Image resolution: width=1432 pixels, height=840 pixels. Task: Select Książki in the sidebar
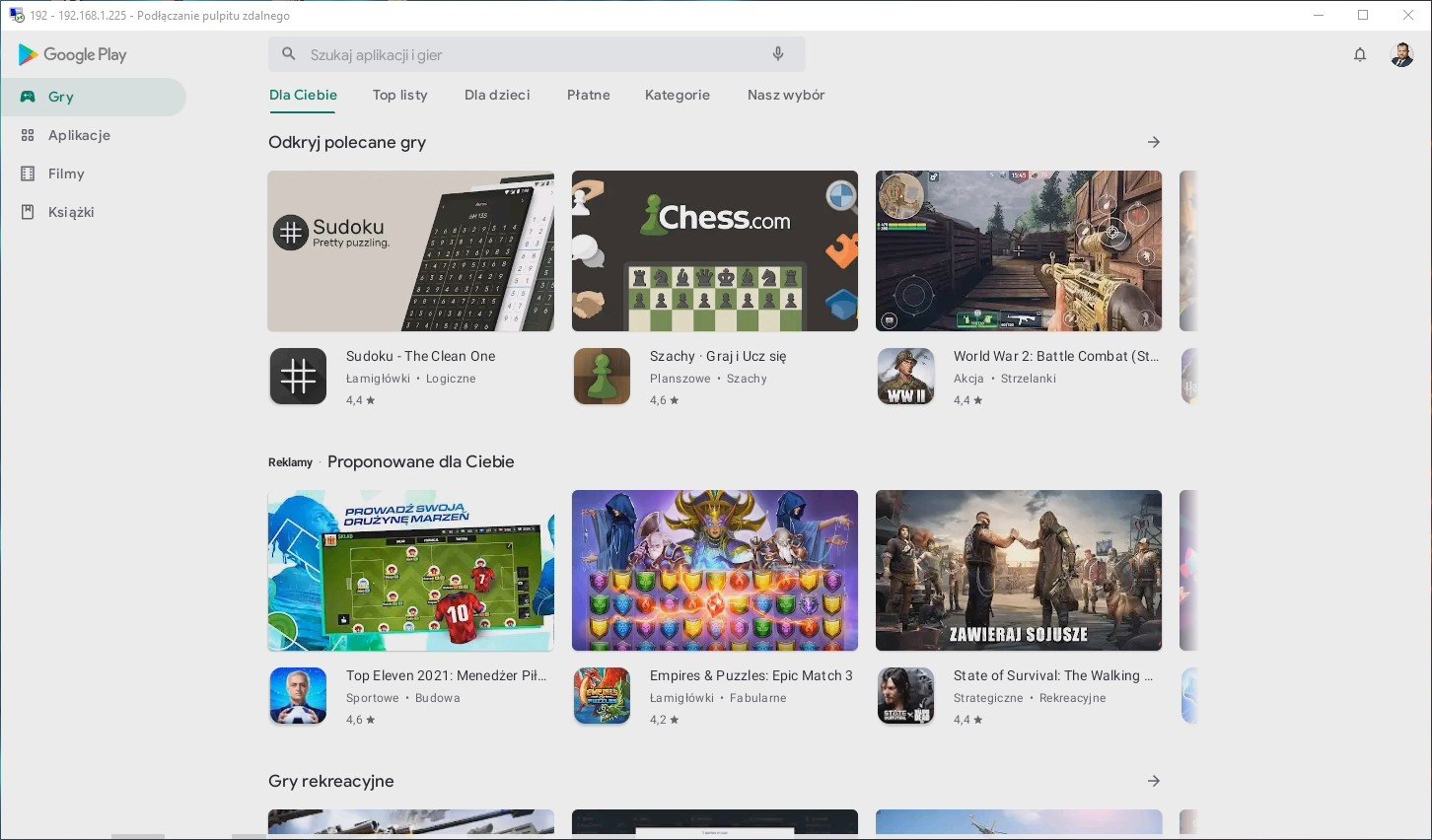(93, 212)
